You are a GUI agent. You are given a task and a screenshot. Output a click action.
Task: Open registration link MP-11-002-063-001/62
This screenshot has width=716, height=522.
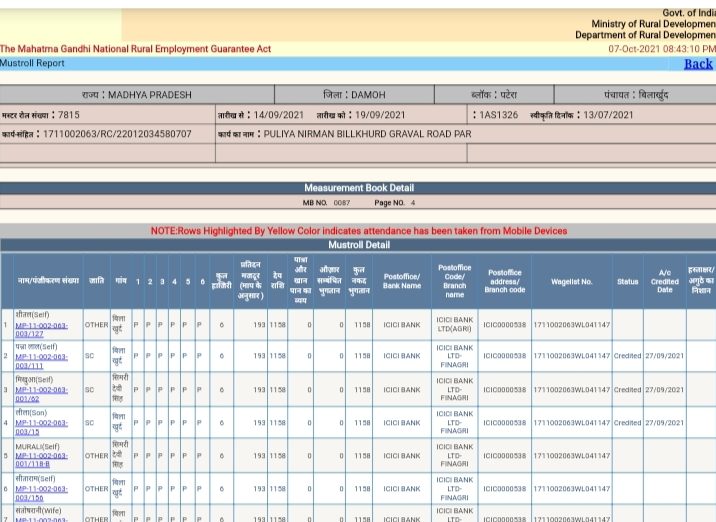click(41, 394)
